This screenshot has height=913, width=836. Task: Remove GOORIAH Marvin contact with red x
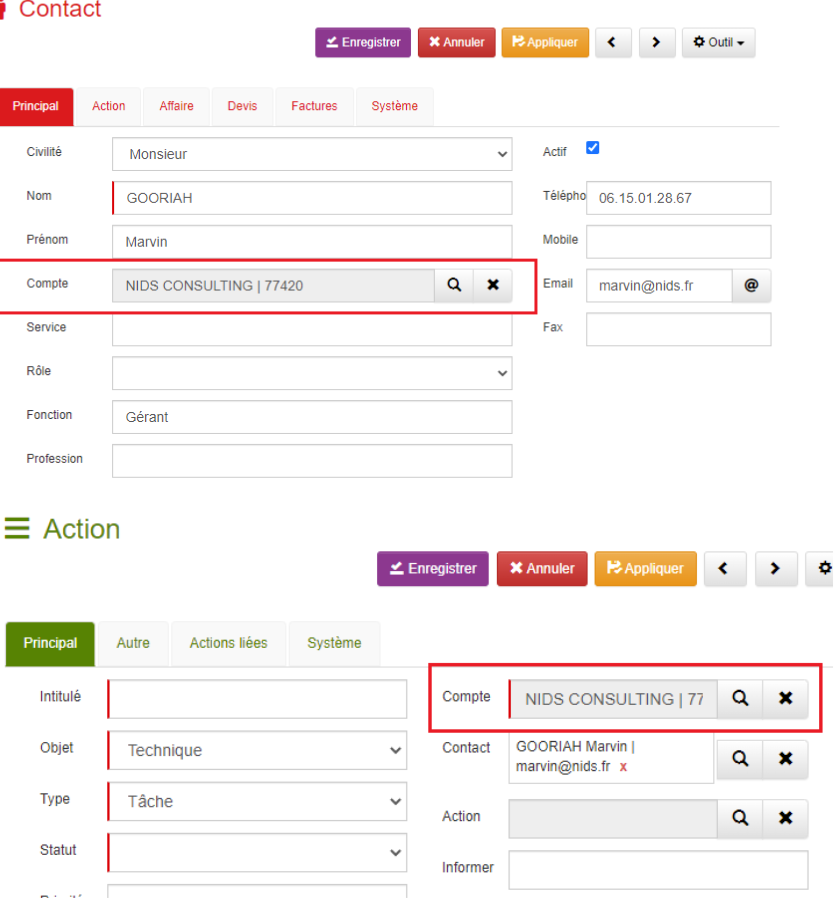[x=624, y=767]
